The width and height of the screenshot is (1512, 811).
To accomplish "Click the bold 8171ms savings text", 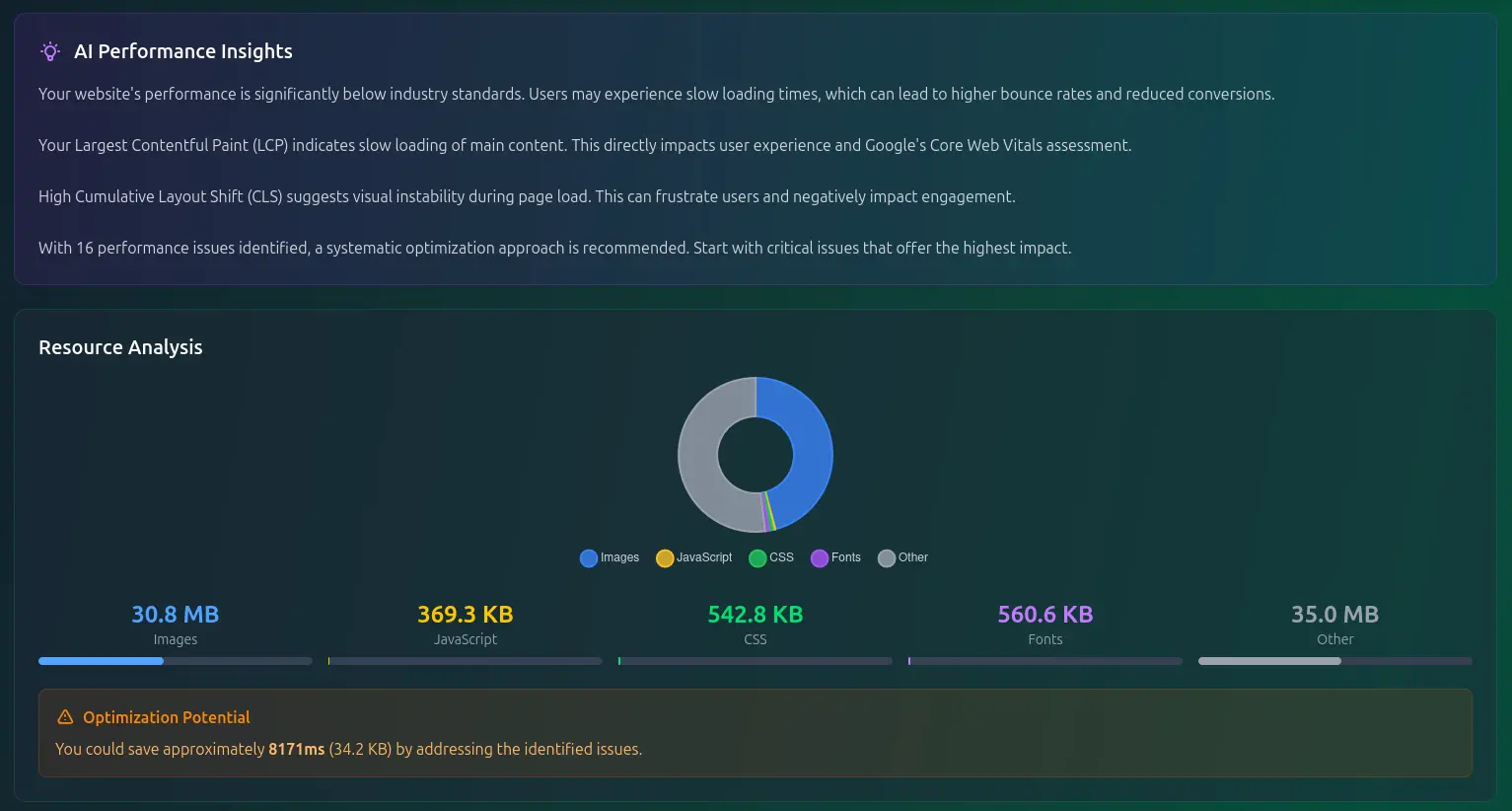I will pos(296,749).
